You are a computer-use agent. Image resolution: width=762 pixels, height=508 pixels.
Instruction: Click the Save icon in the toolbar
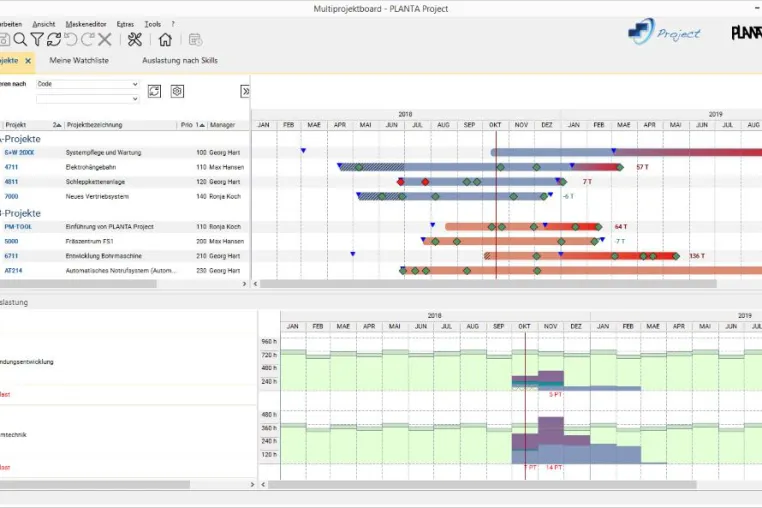click(4, 39)
